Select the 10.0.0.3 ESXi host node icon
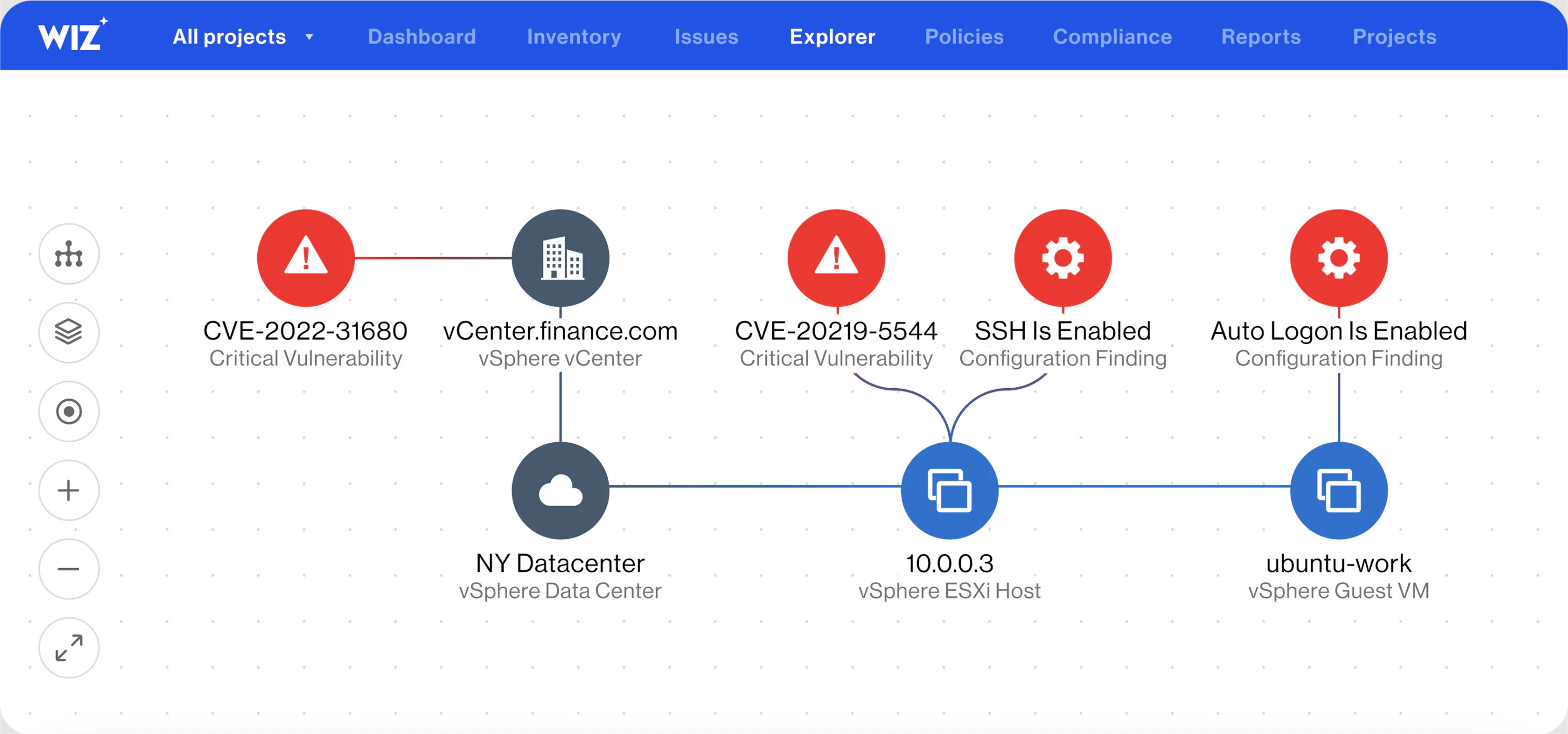The height and width of the screenshot is (734, 1568). click(949, 490)
